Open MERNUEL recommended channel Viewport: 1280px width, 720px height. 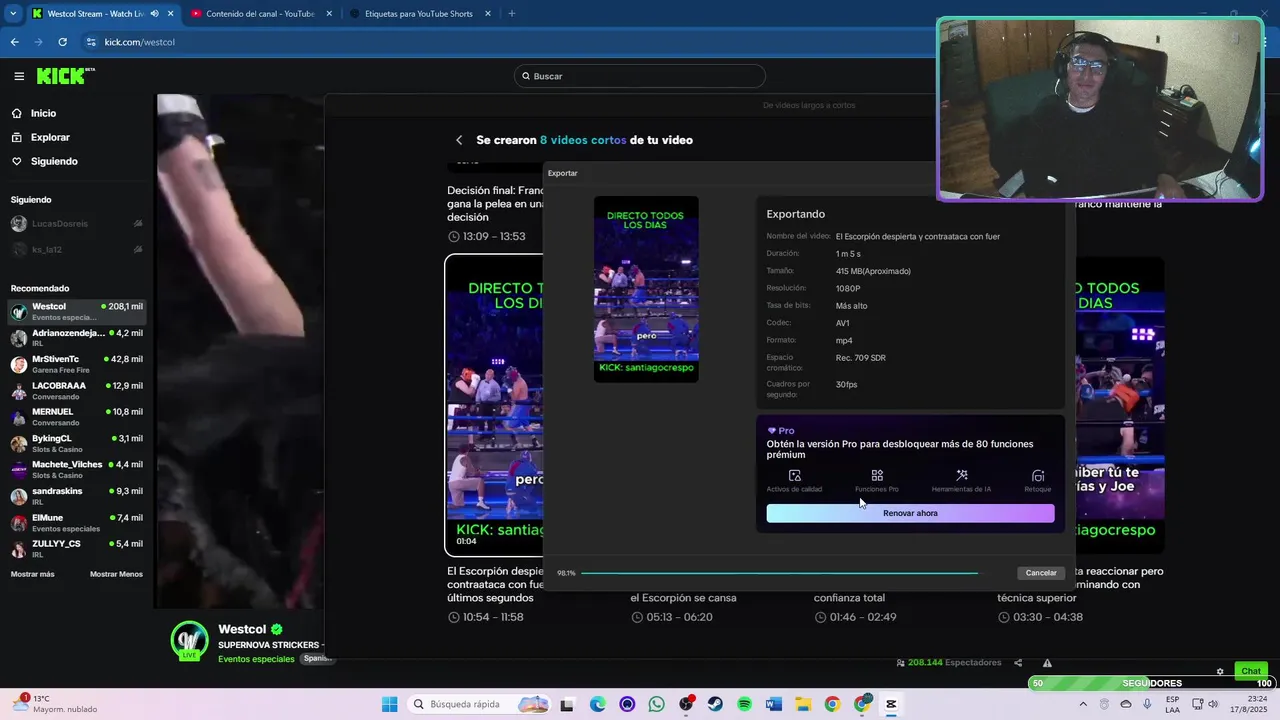(x=77, y=417)
